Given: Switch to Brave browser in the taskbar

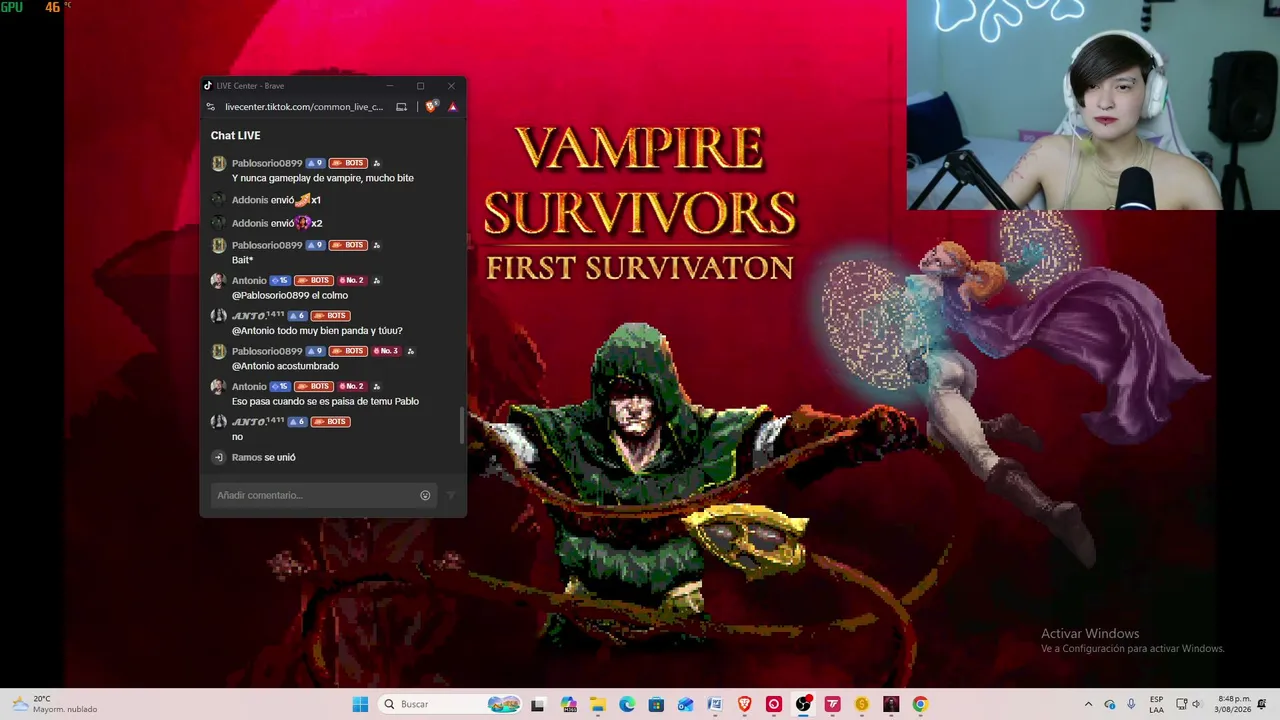Looking at the screenshot, I should coord(744,704).
